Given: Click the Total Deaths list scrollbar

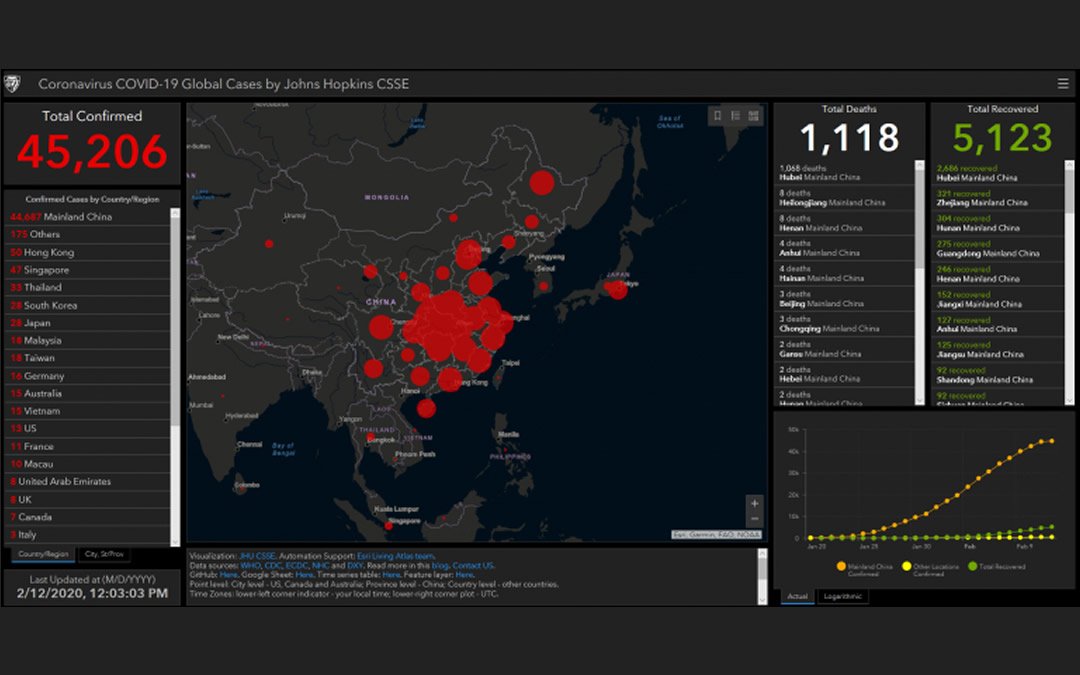Looking at the screenshot, I should (x=920, y=282).
